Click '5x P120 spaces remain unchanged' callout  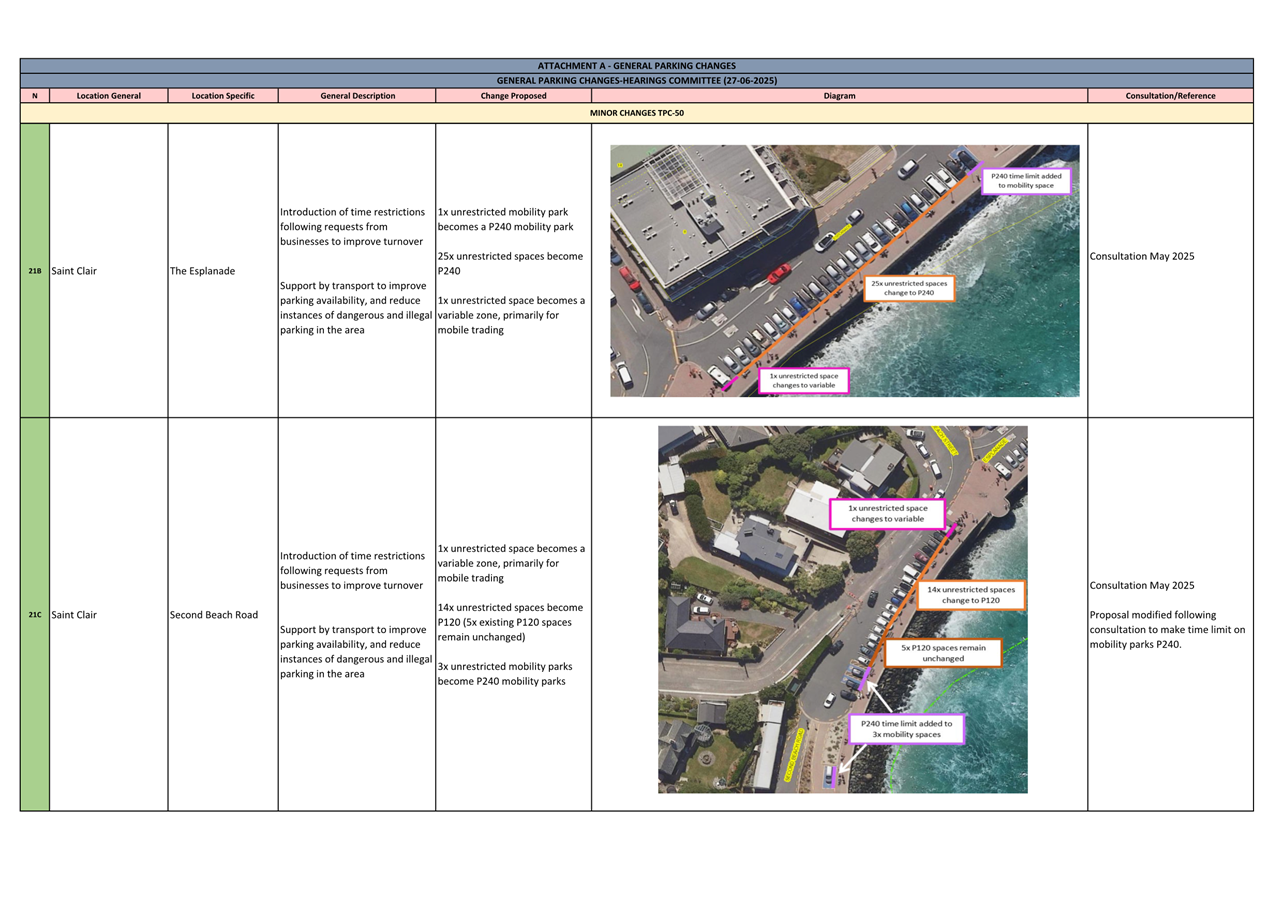[x=943, y=653]
